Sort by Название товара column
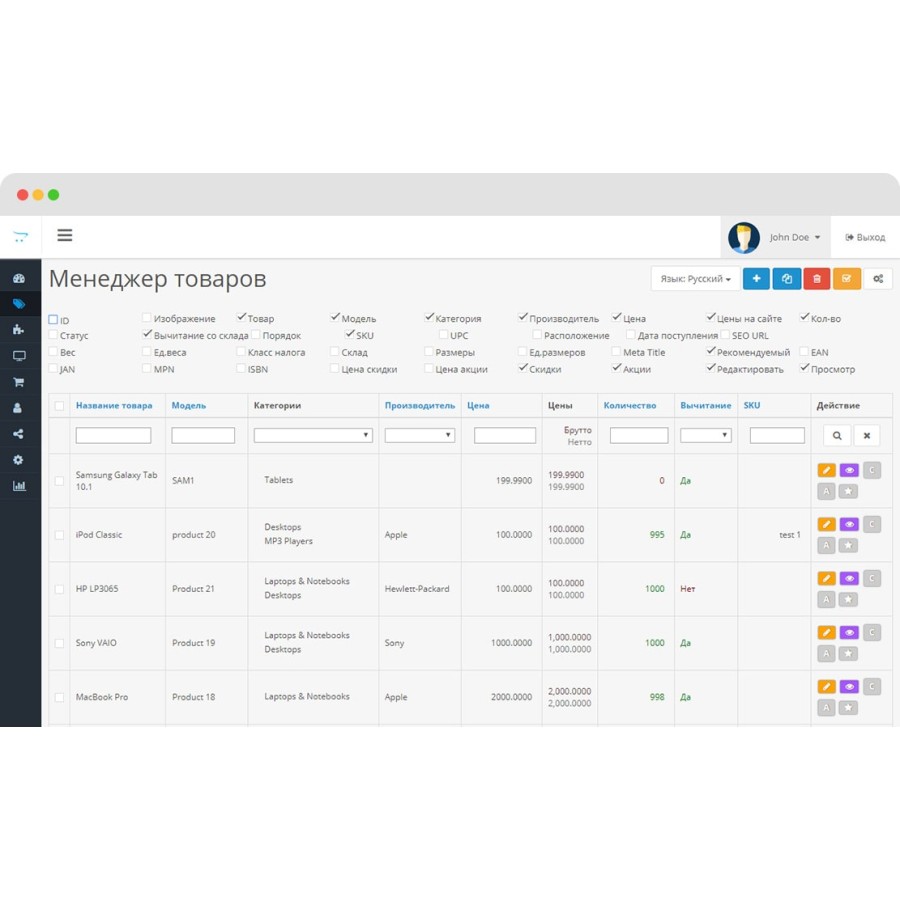 (114, 405)
